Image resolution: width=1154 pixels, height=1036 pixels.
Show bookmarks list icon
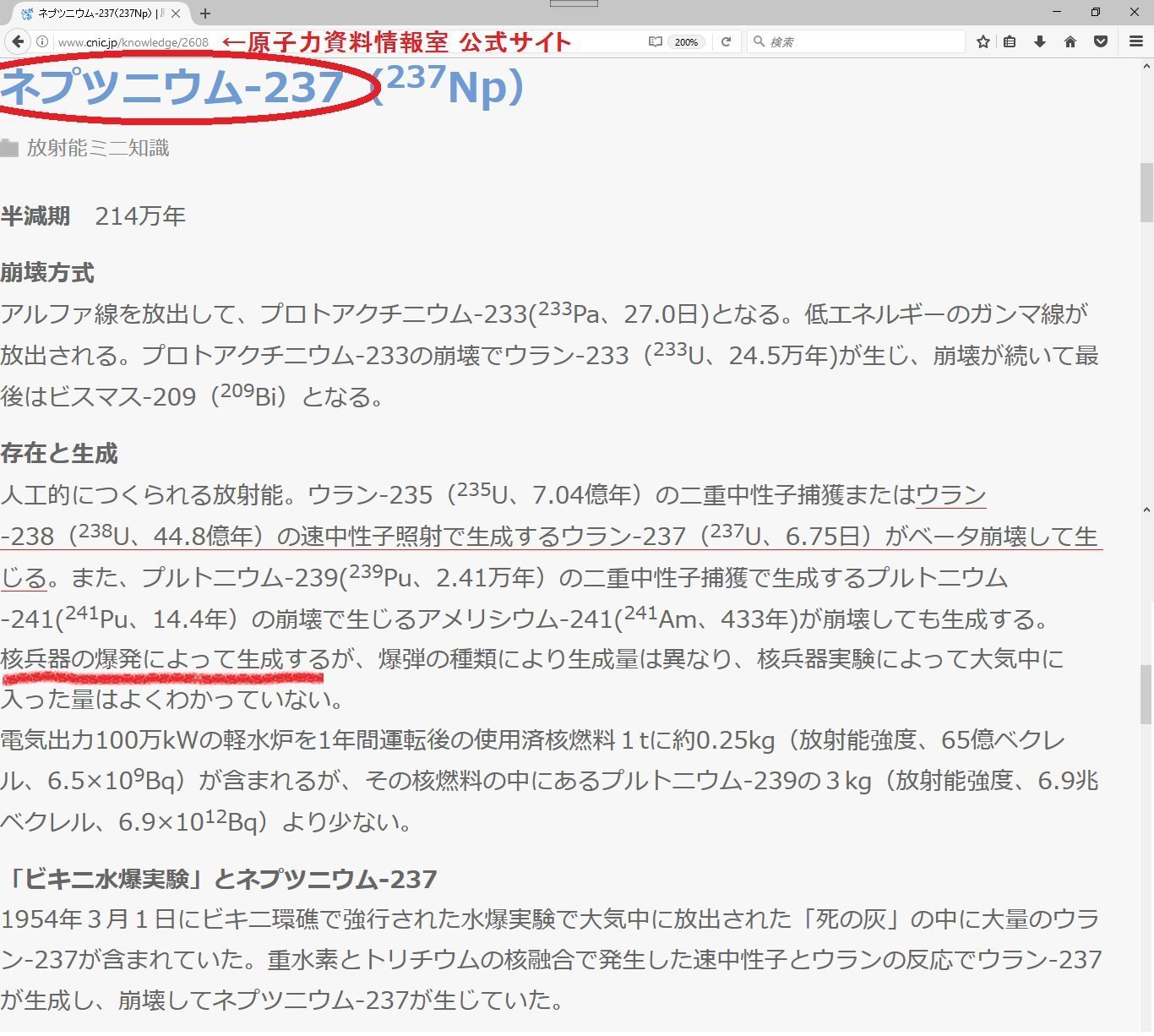[x=1010, y=41]
